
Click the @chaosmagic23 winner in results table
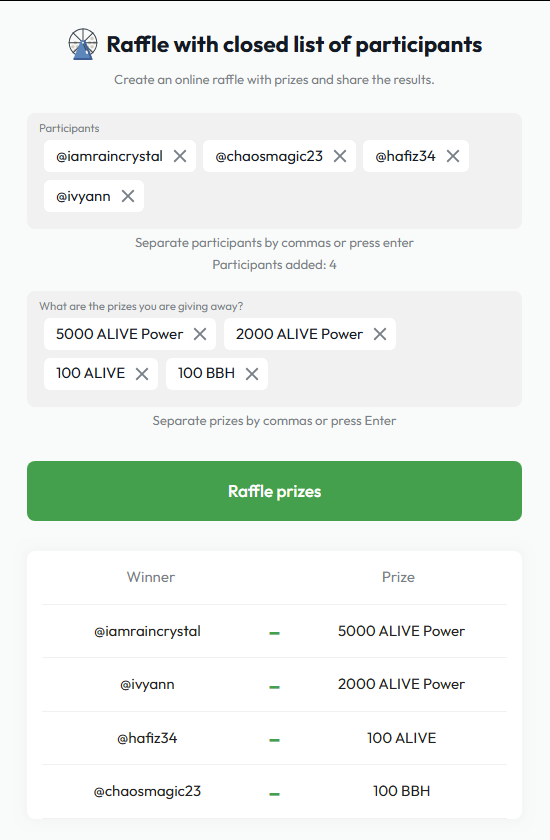[147, 791]
